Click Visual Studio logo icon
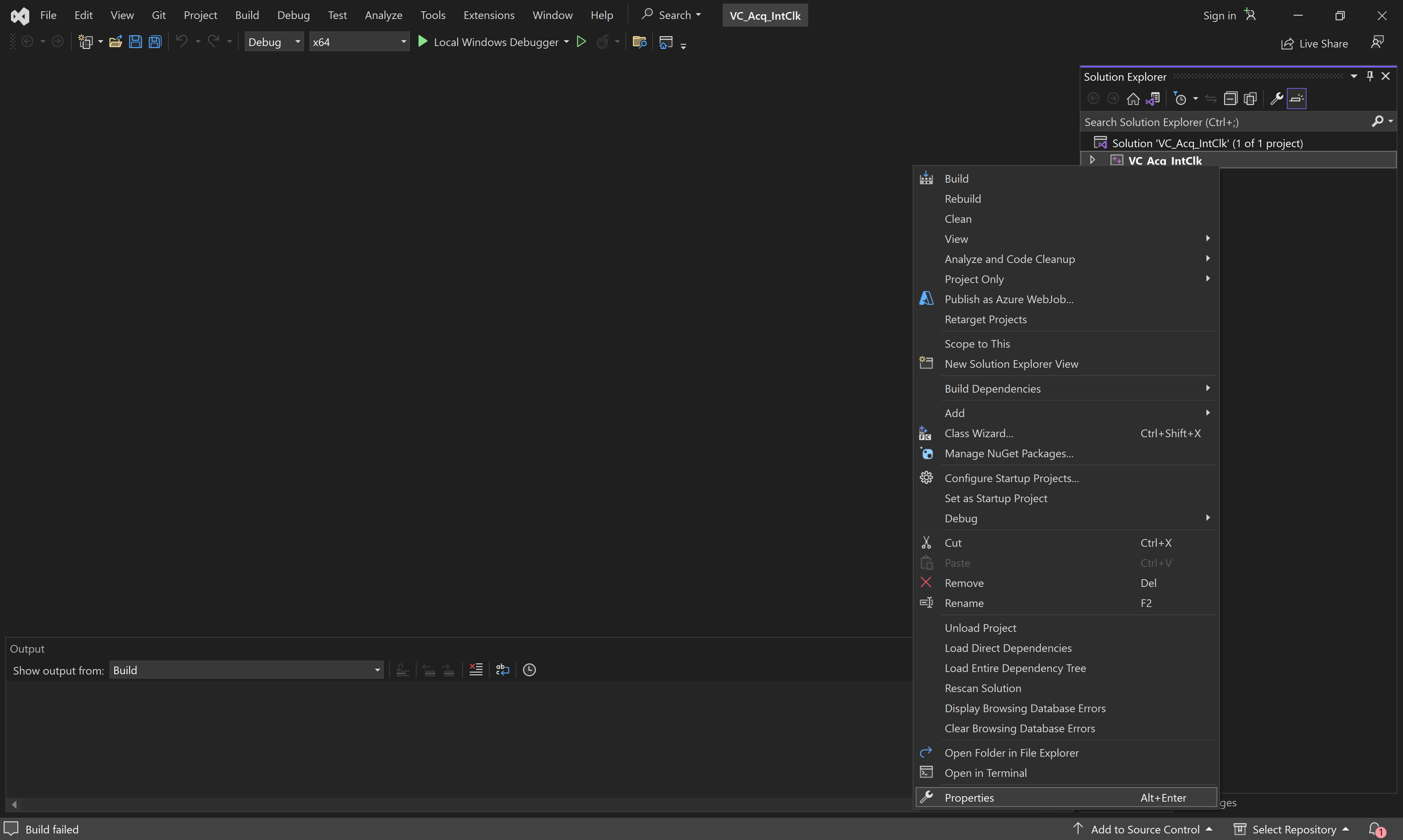This screenshot has height=840, width=1403. click(20, 15)
